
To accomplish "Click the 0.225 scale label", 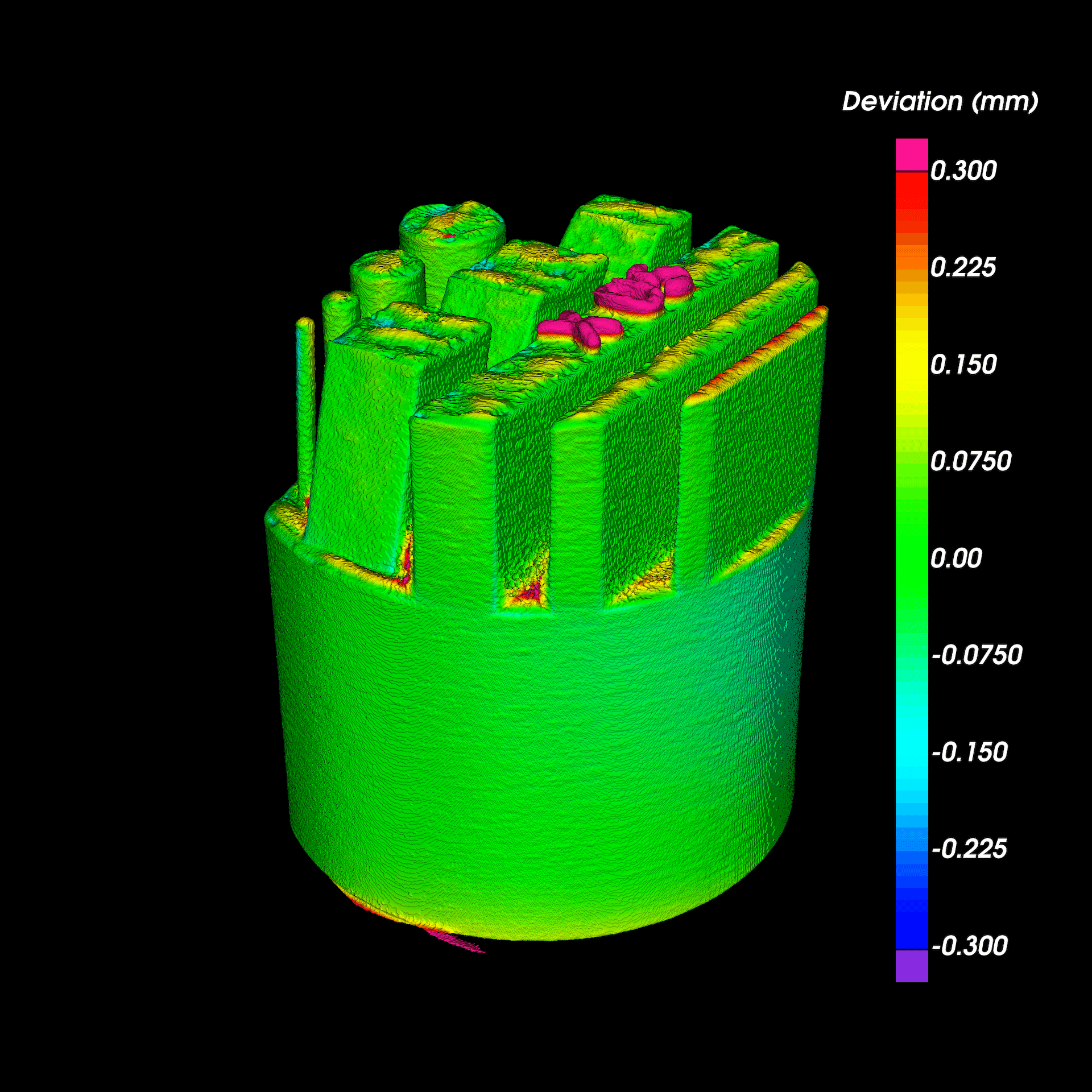I will [x=963, y=267].
